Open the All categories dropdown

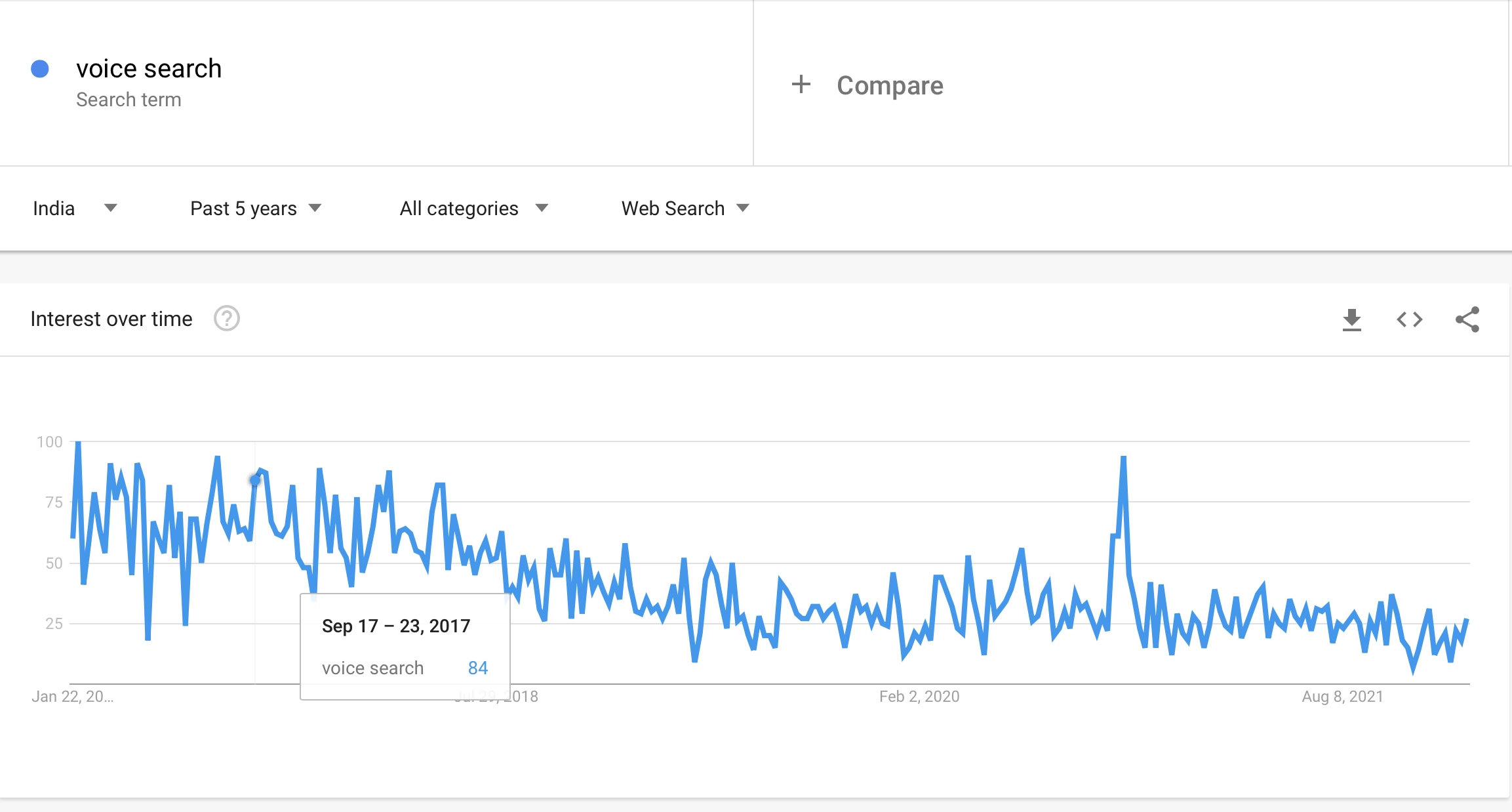coord(473,209)
